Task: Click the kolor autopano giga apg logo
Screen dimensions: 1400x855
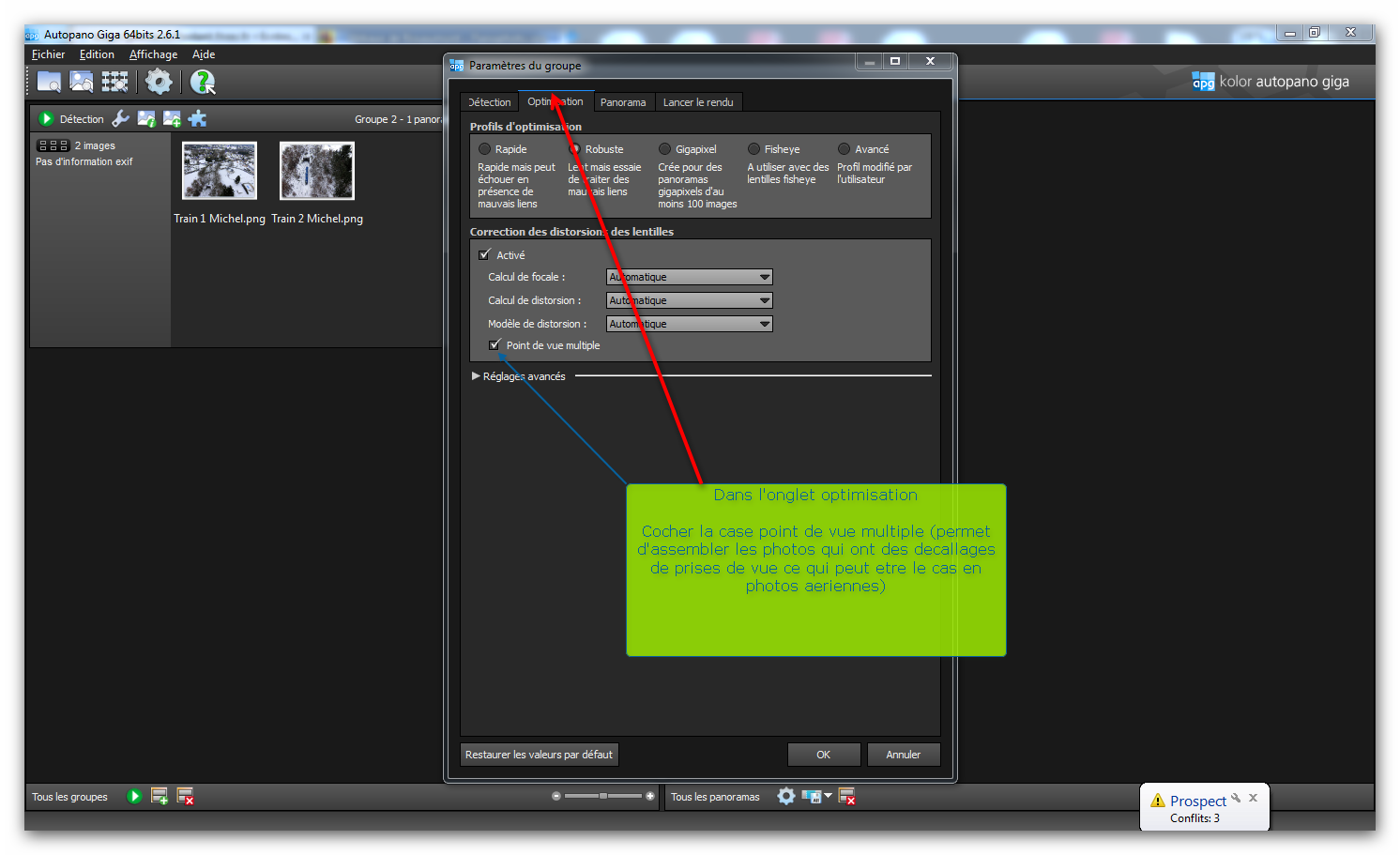Action: tap(1203, 82)
